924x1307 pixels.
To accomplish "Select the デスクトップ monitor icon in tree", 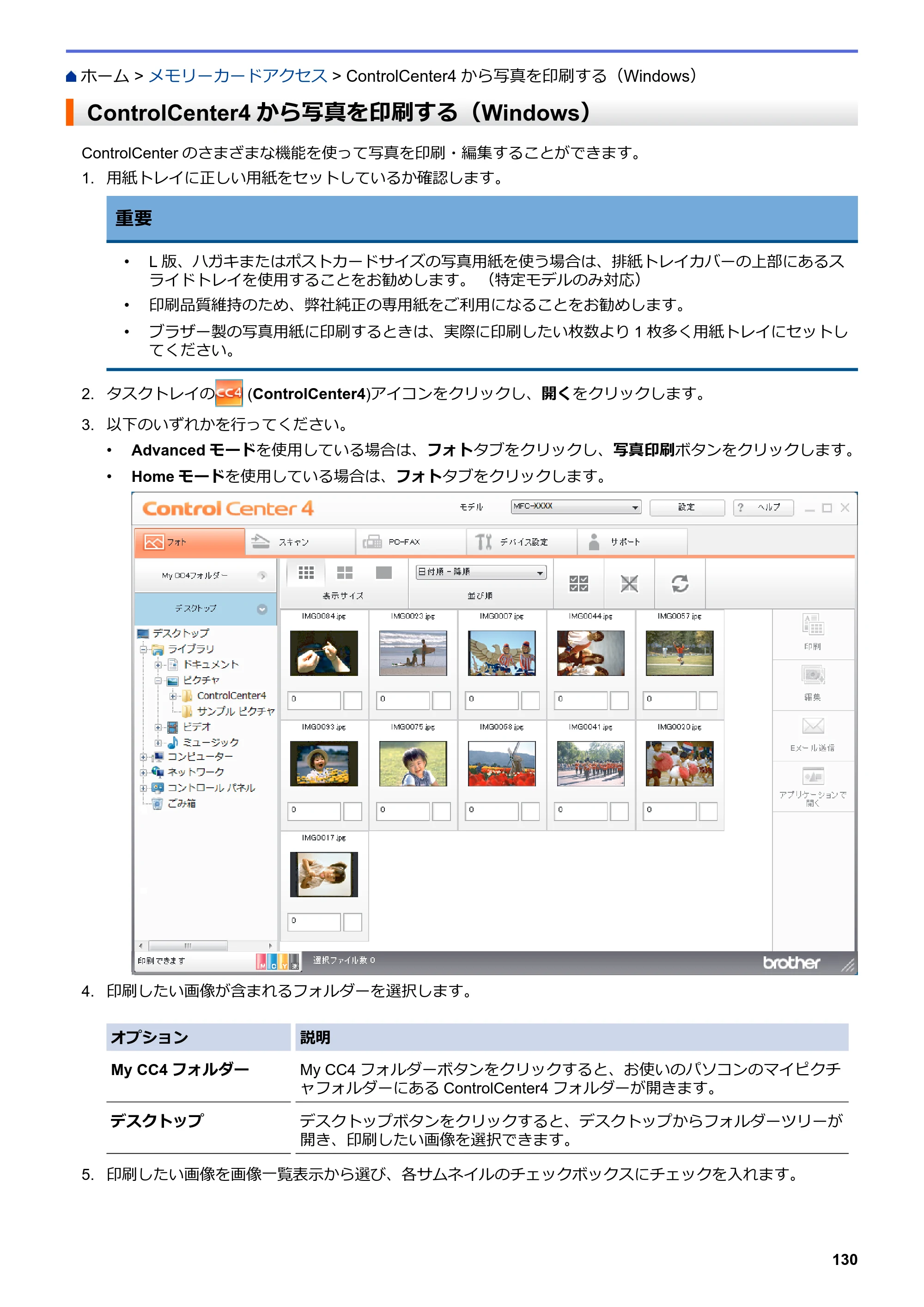I will (143, 633).
